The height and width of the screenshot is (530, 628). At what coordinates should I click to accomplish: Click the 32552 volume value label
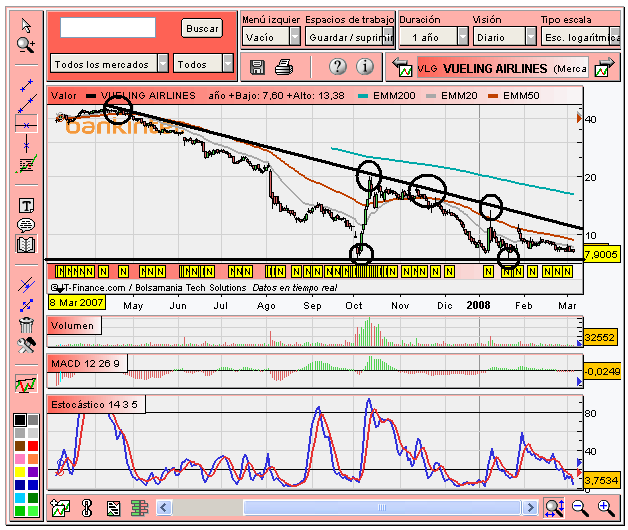point(599,337)
